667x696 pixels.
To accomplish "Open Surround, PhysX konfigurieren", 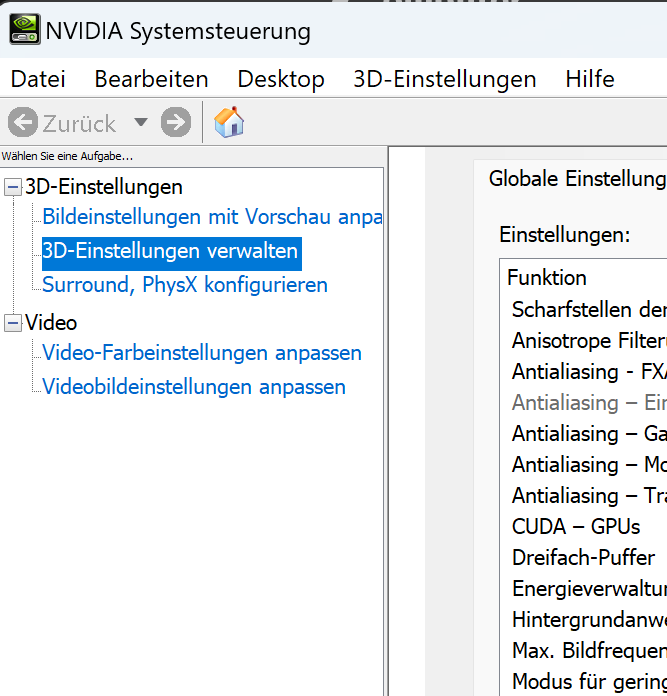I will click(185, 285).
